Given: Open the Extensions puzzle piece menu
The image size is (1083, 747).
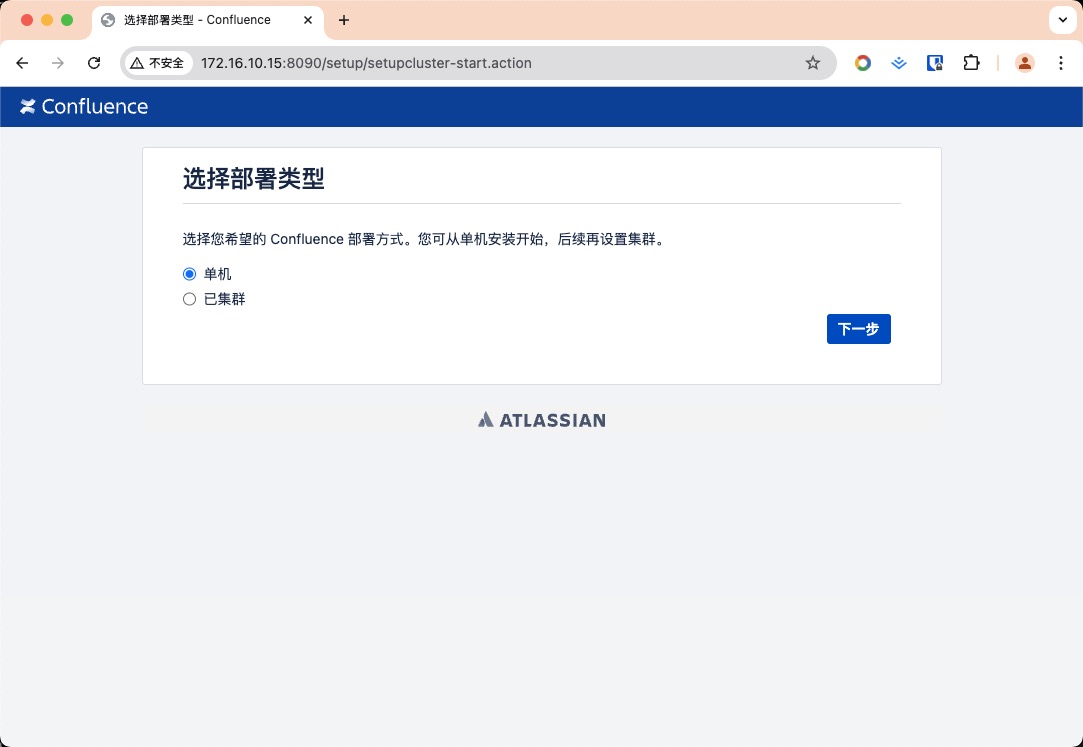Looking at the screenshot, I should [971, 63].
